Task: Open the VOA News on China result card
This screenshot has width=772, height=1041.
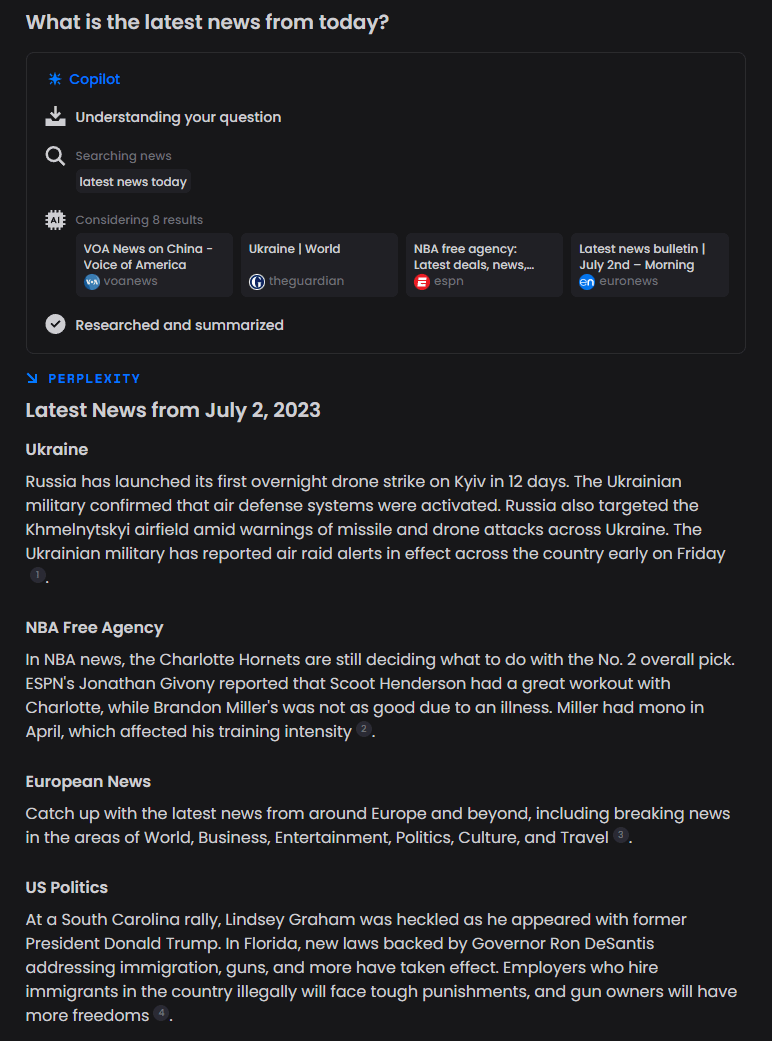Action: tap(154, 265)
